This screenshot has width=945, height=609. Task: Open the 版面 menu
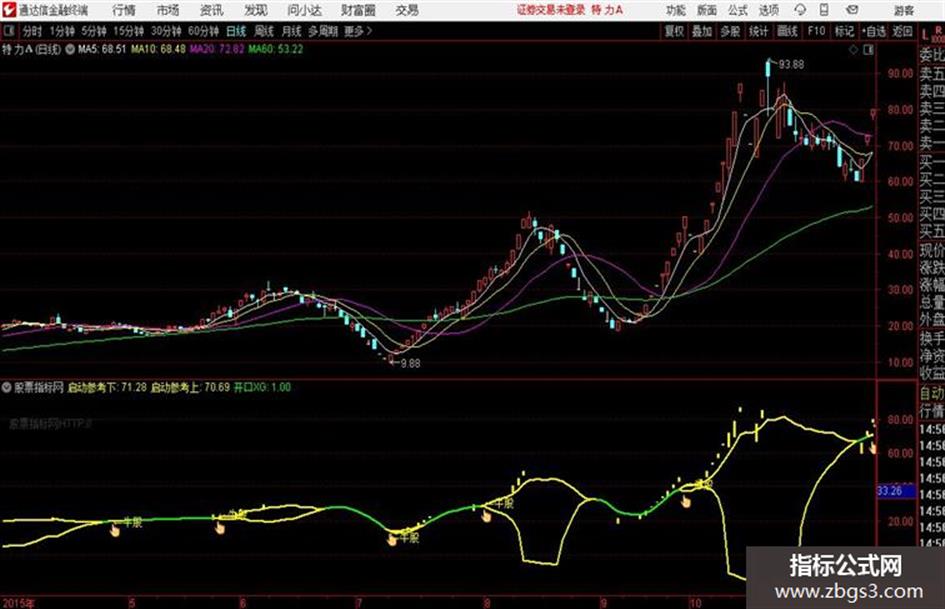(x=706, y=10)
